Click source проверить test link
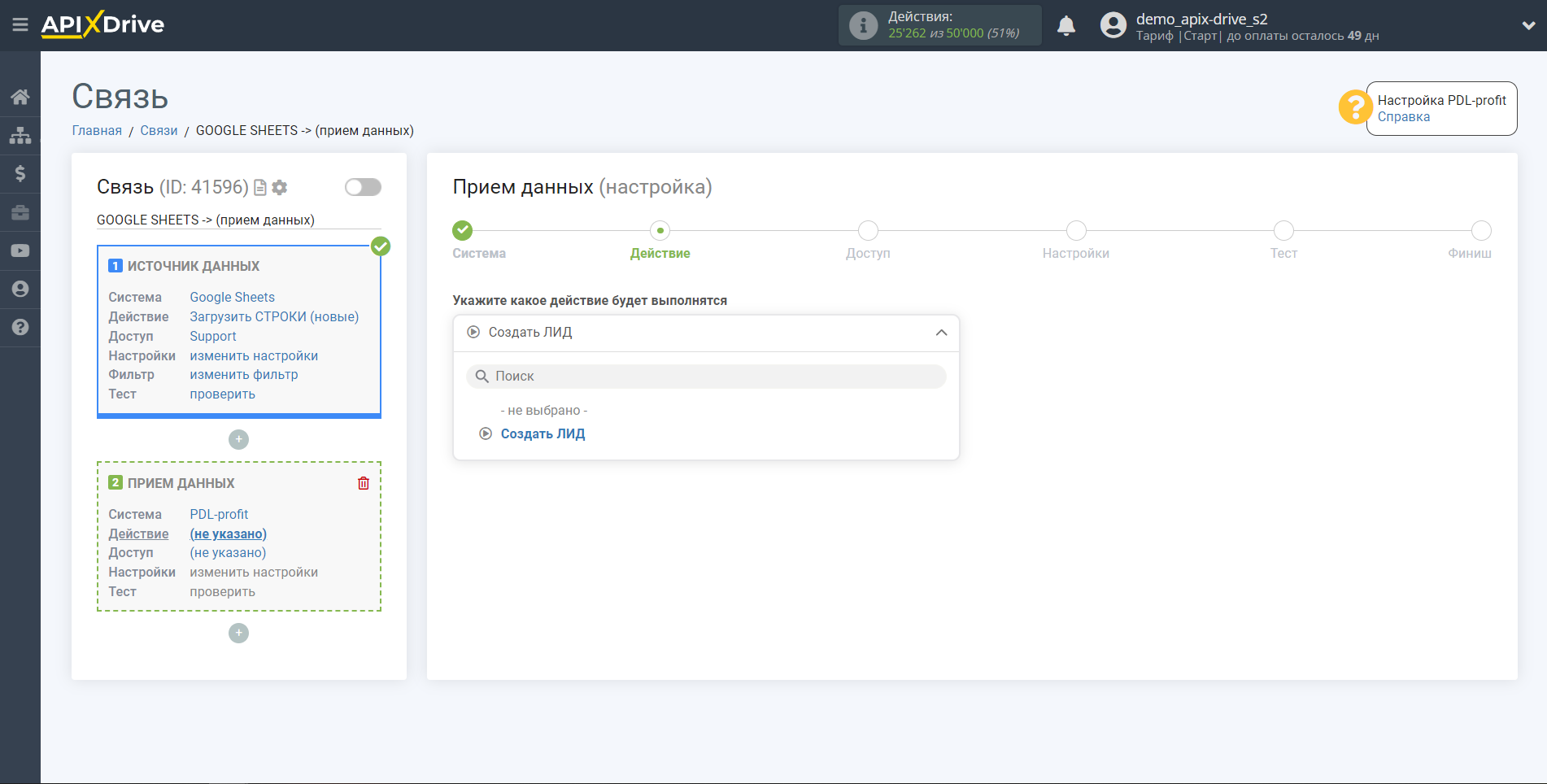This screenshot has width=1547, height=784. pyautogui.click(x=222, y=394)
